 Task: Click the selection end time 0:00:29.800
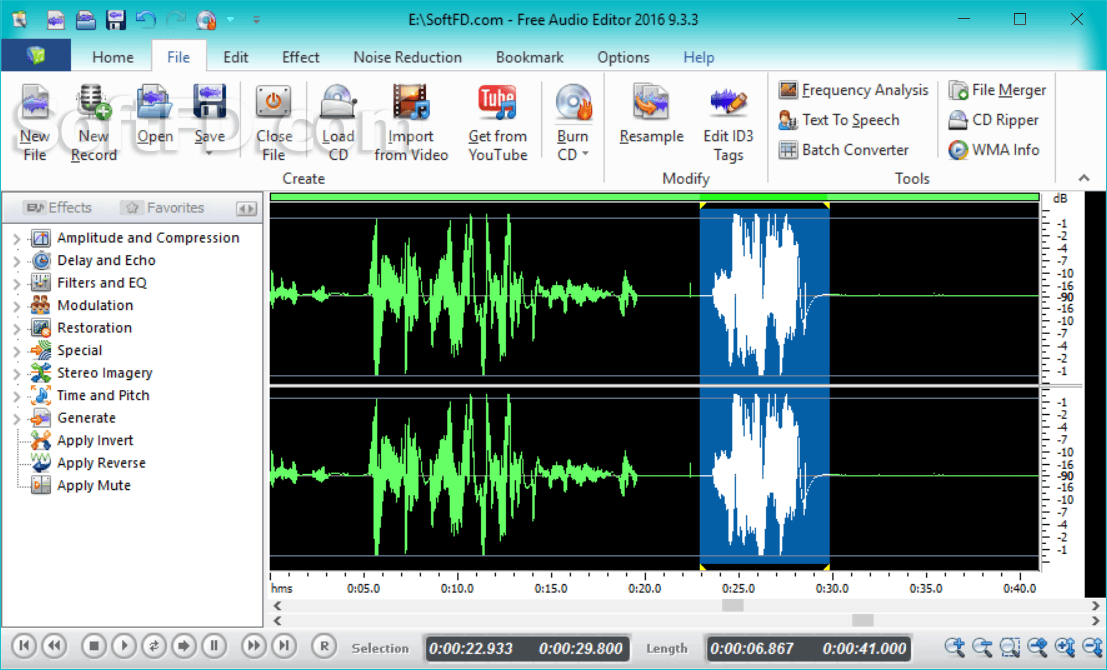580,648
